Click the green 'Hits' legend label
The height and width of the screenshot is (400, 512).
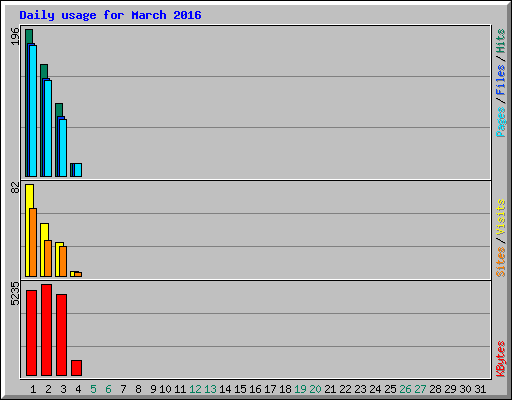tap(500, 41)
